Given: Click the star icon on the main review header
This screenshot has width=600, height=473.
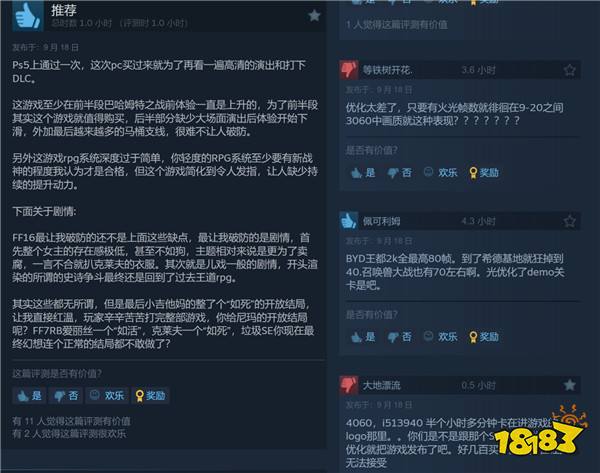Looking at the screenshot, I should pos(314,16).
